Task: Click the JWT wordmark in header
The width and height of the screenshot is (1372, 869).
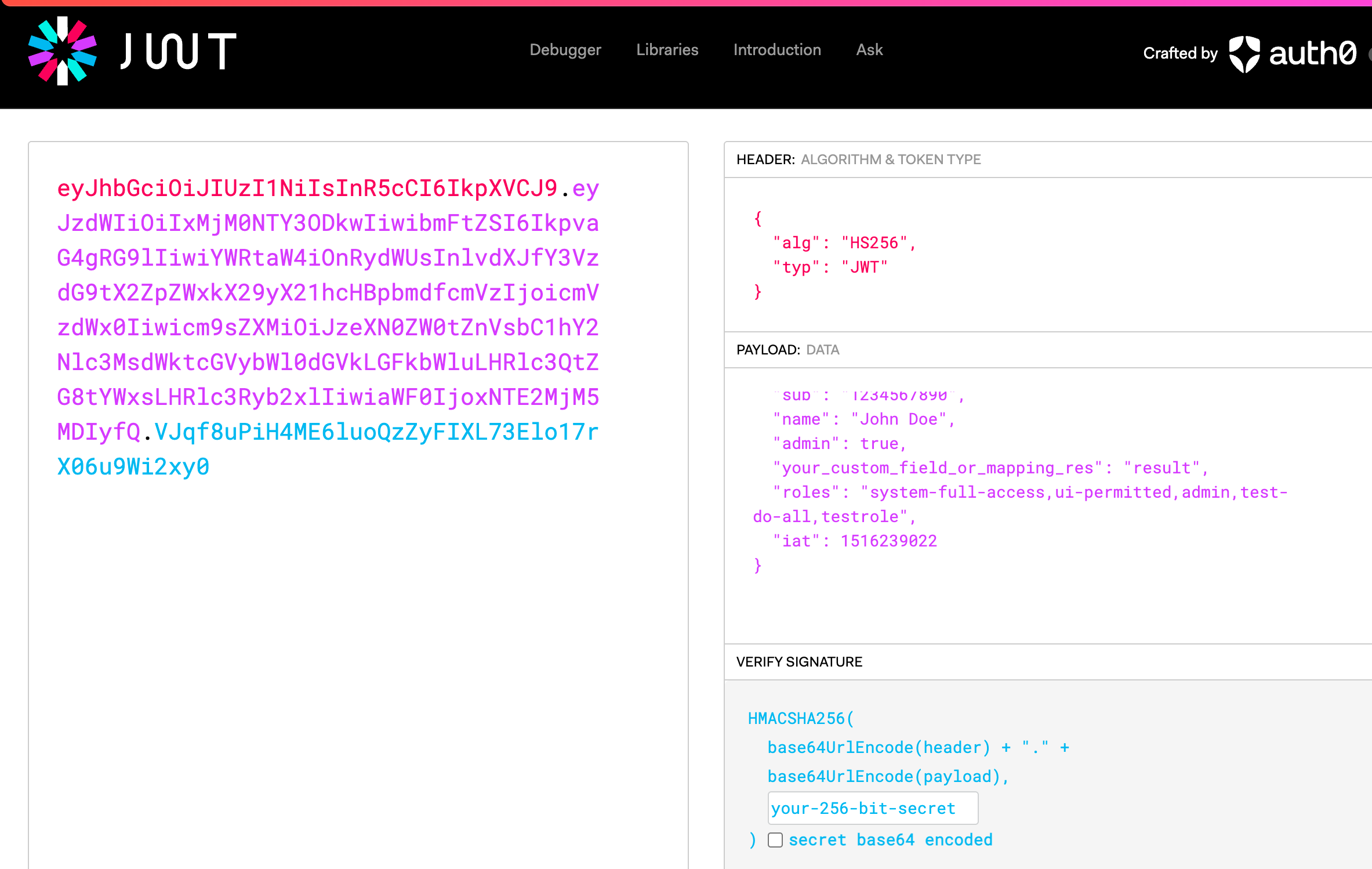Action: [x=179, y=51]
